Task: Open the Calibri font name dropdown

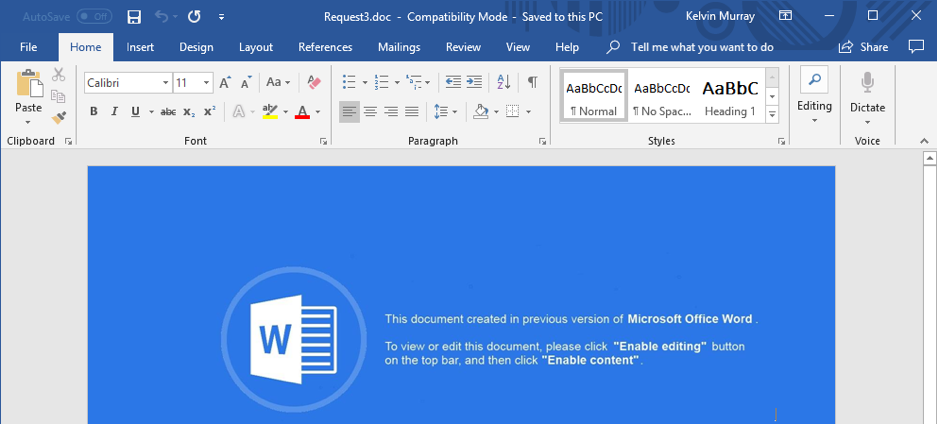Action: click(x=166, y=83)
